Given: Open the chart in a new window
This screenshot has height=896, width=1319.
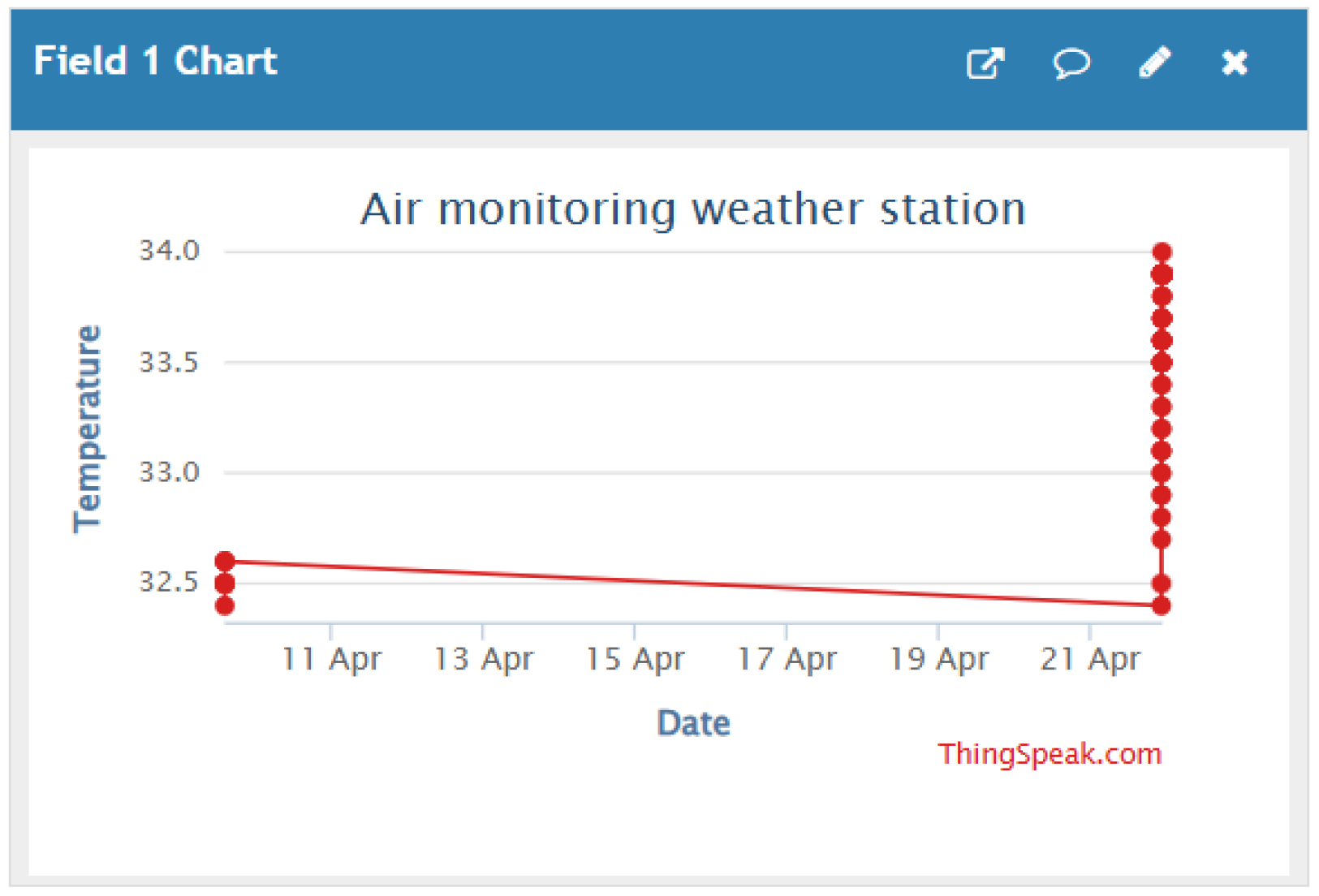Looking at the screenshot, I should pyautogui.click(x=985, y=63).
